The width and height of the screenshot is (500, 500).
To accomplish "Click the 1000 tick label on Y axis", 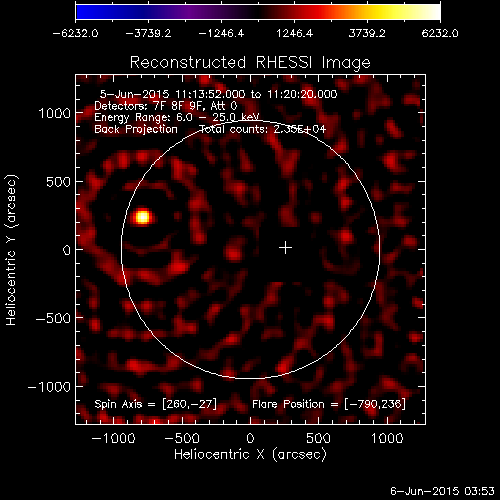I will [55, 113].
